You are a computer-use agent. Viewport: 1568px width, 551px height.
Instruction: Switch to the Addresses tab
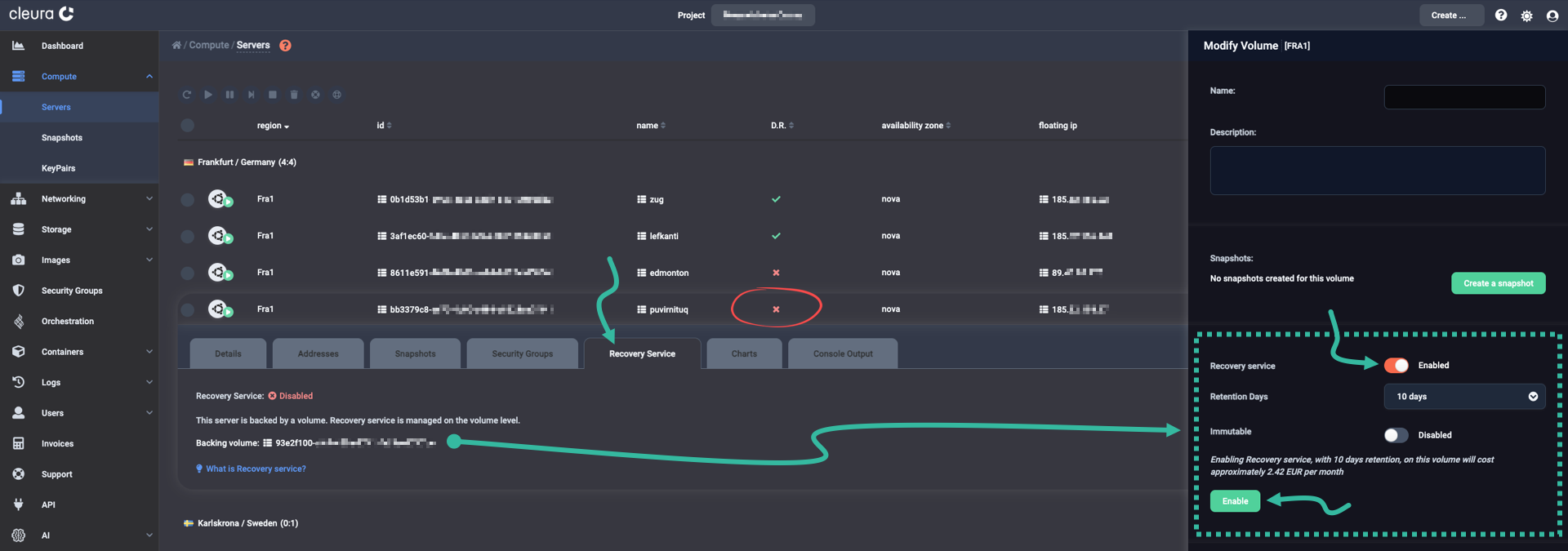[318, 353]
